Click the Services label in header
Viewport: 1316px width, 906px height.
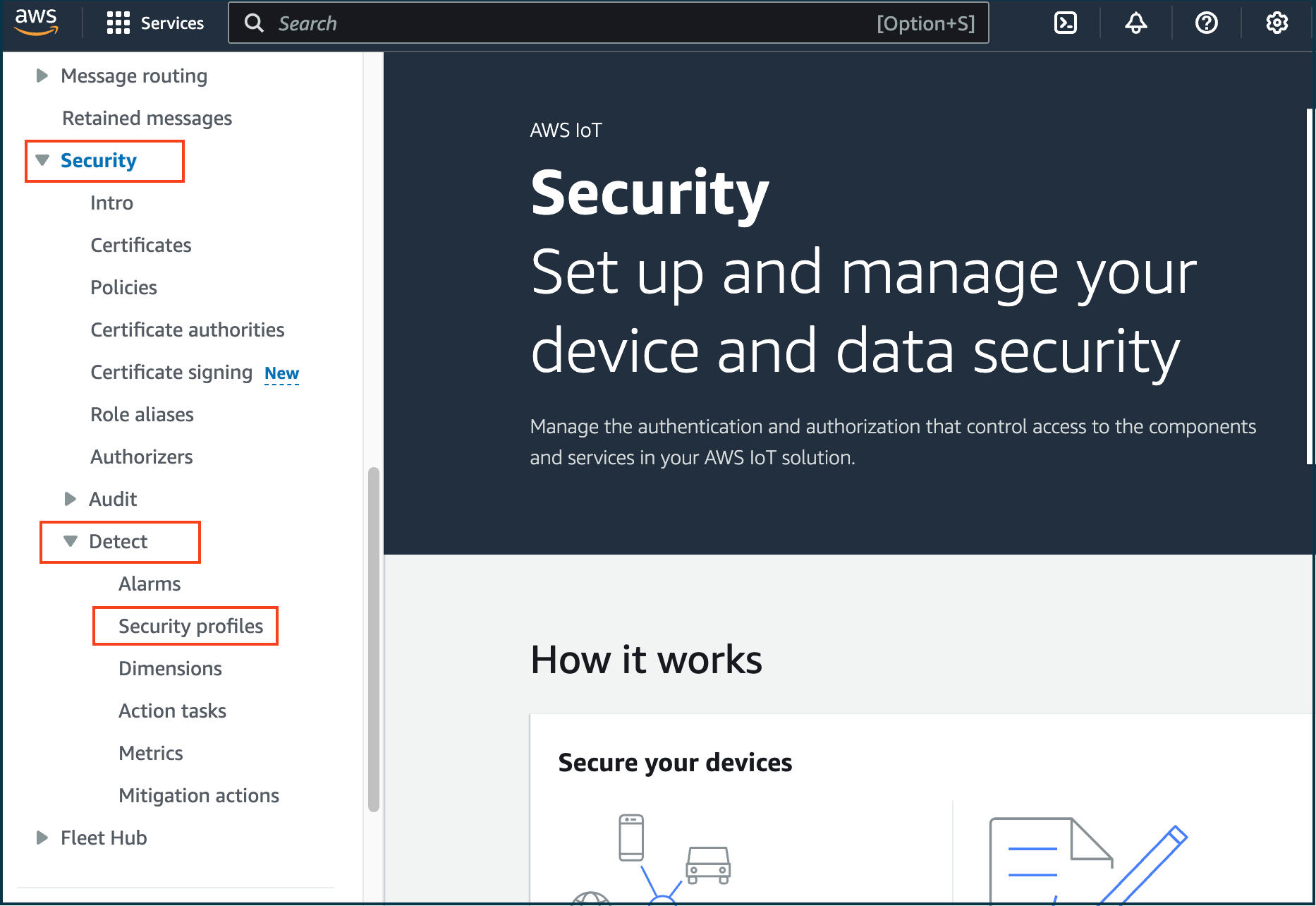[x=172, y=23]
